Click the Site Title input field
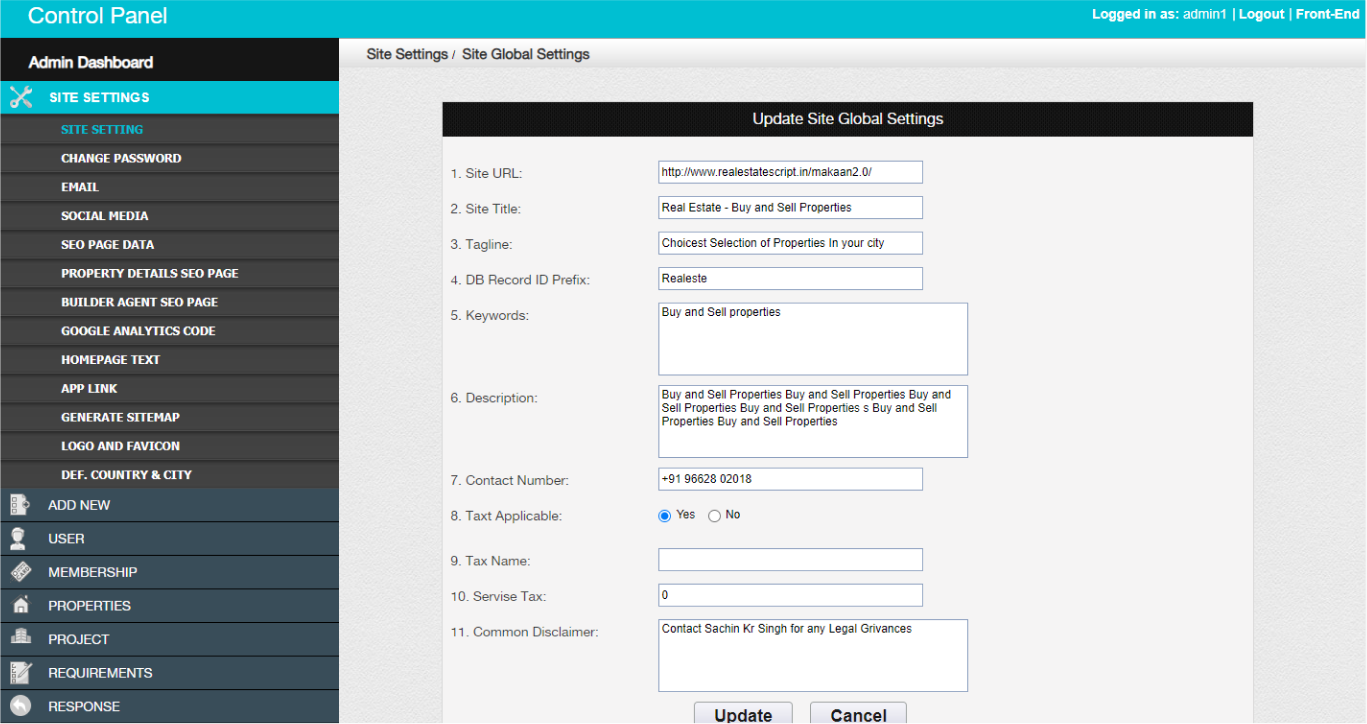The width and height of the screenshot is (1367, 724). (x=790, y=208)
